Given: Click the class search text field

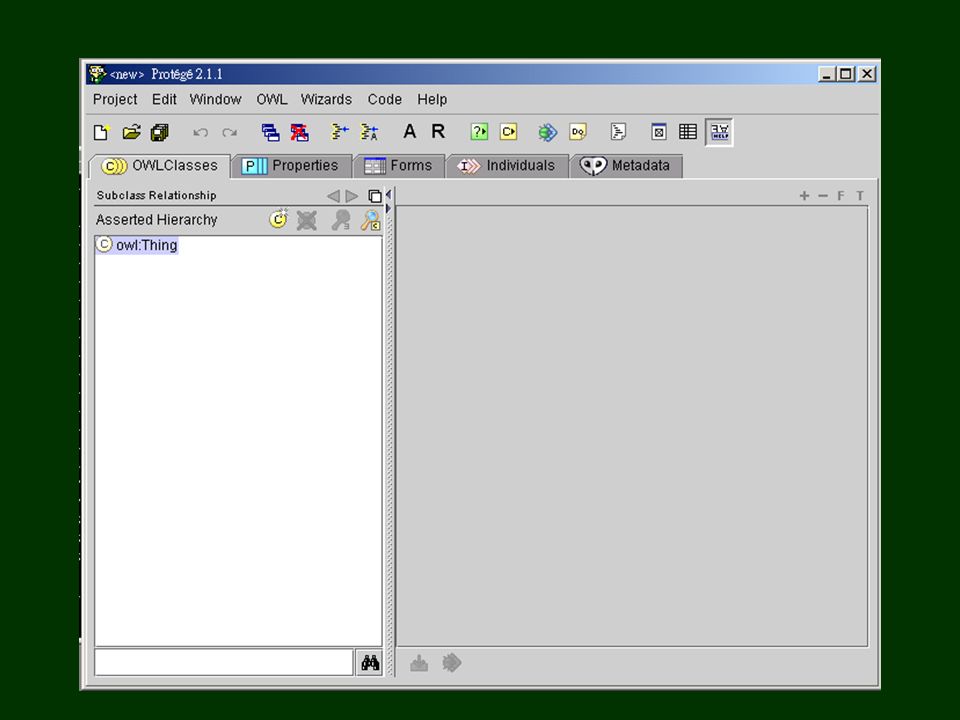Looking at the screenshot, I should pos(224,662).
